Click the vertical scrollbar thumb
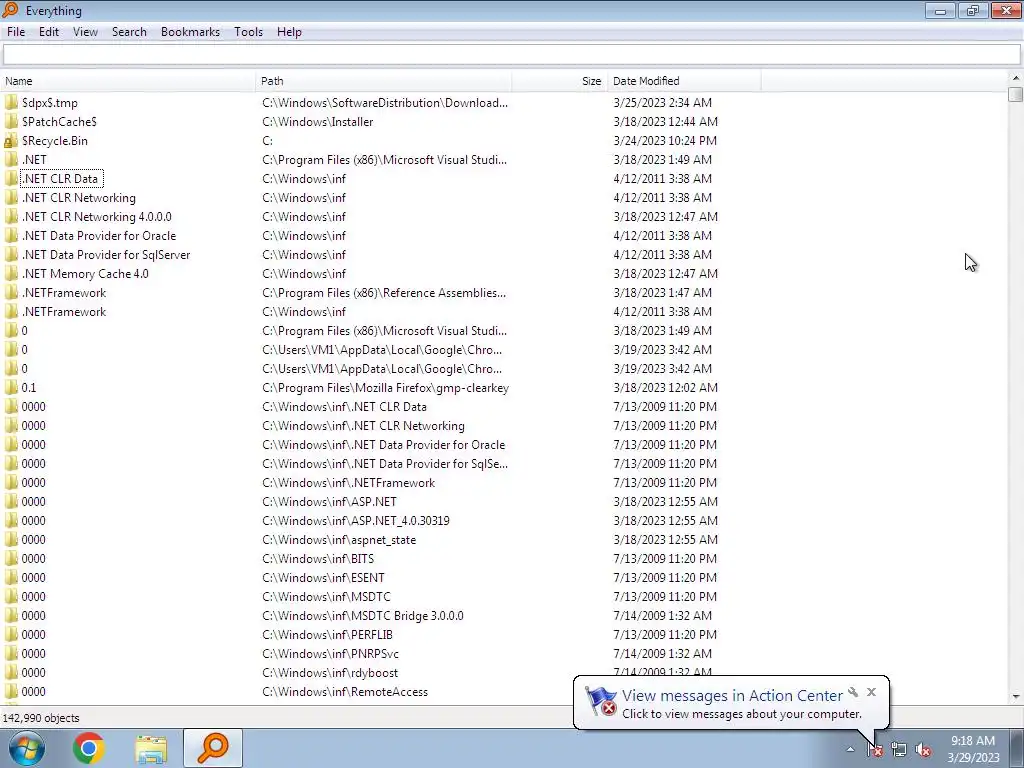Screen dimensions: 1024x768 (1015, 94)
